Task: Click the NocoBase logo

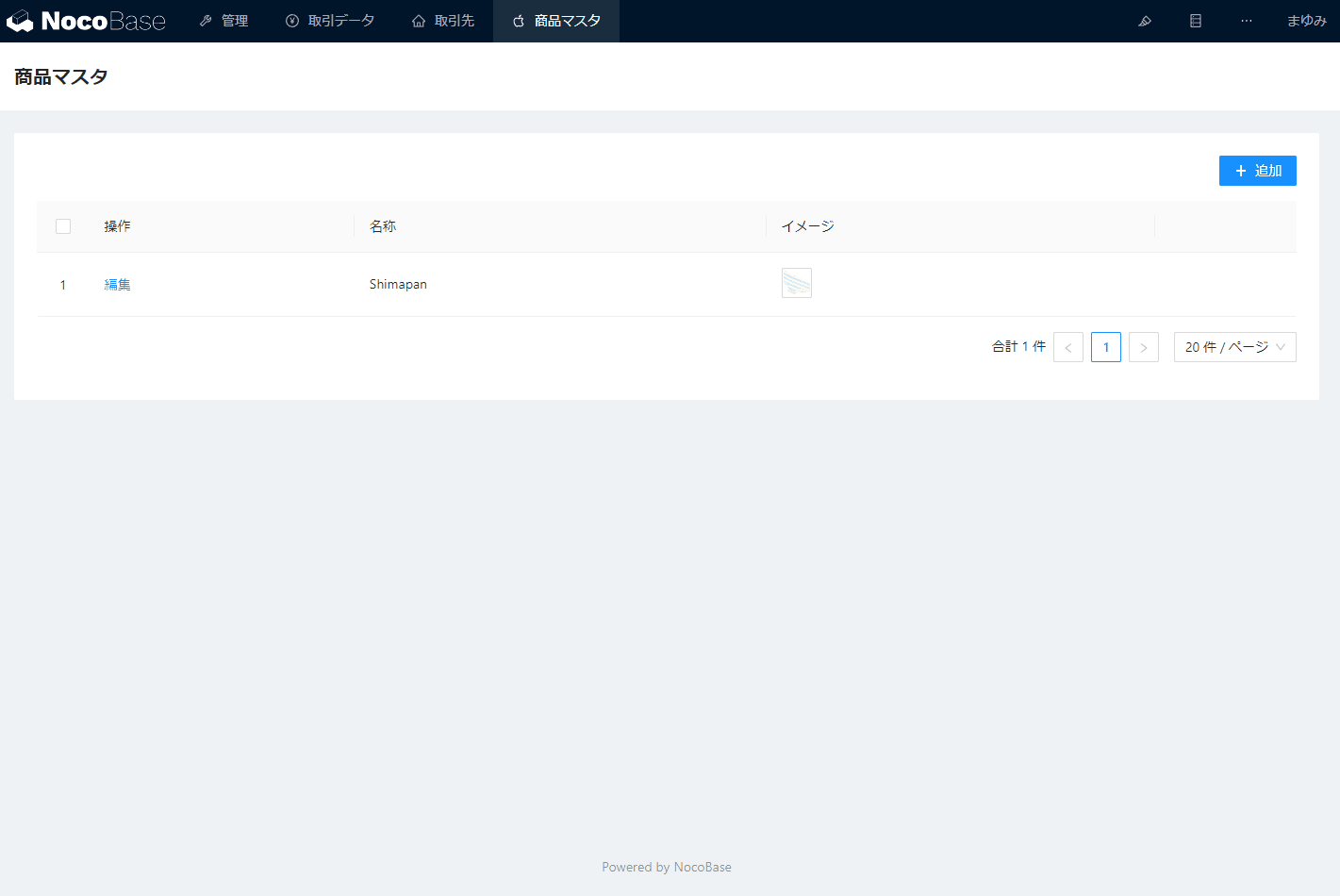Action: point(86,21)
